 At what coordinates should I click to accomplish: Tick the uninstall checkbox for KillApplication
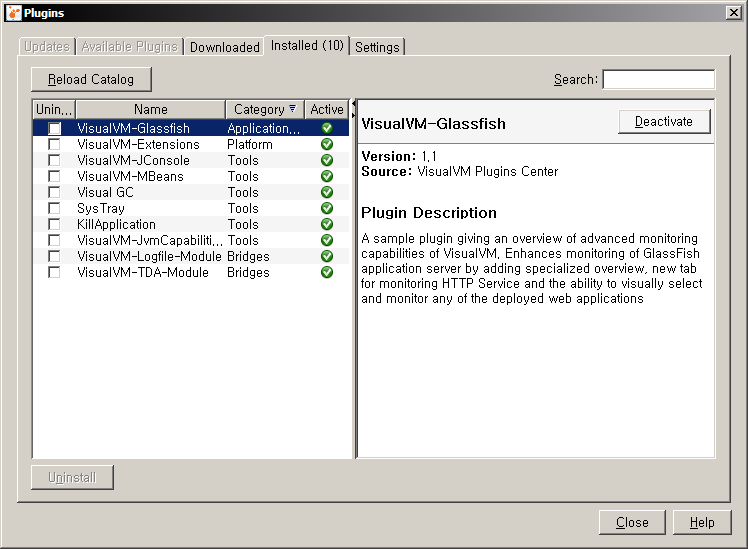pyautogui.click(x=55, y=224)
